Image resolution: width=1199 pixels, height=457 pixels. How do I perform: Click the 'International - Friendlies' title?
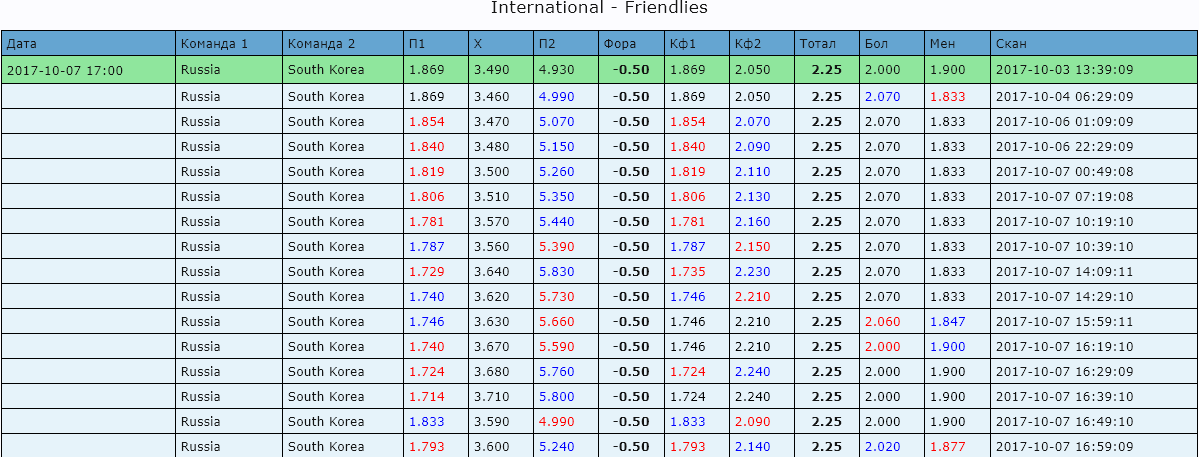[599, 8]
